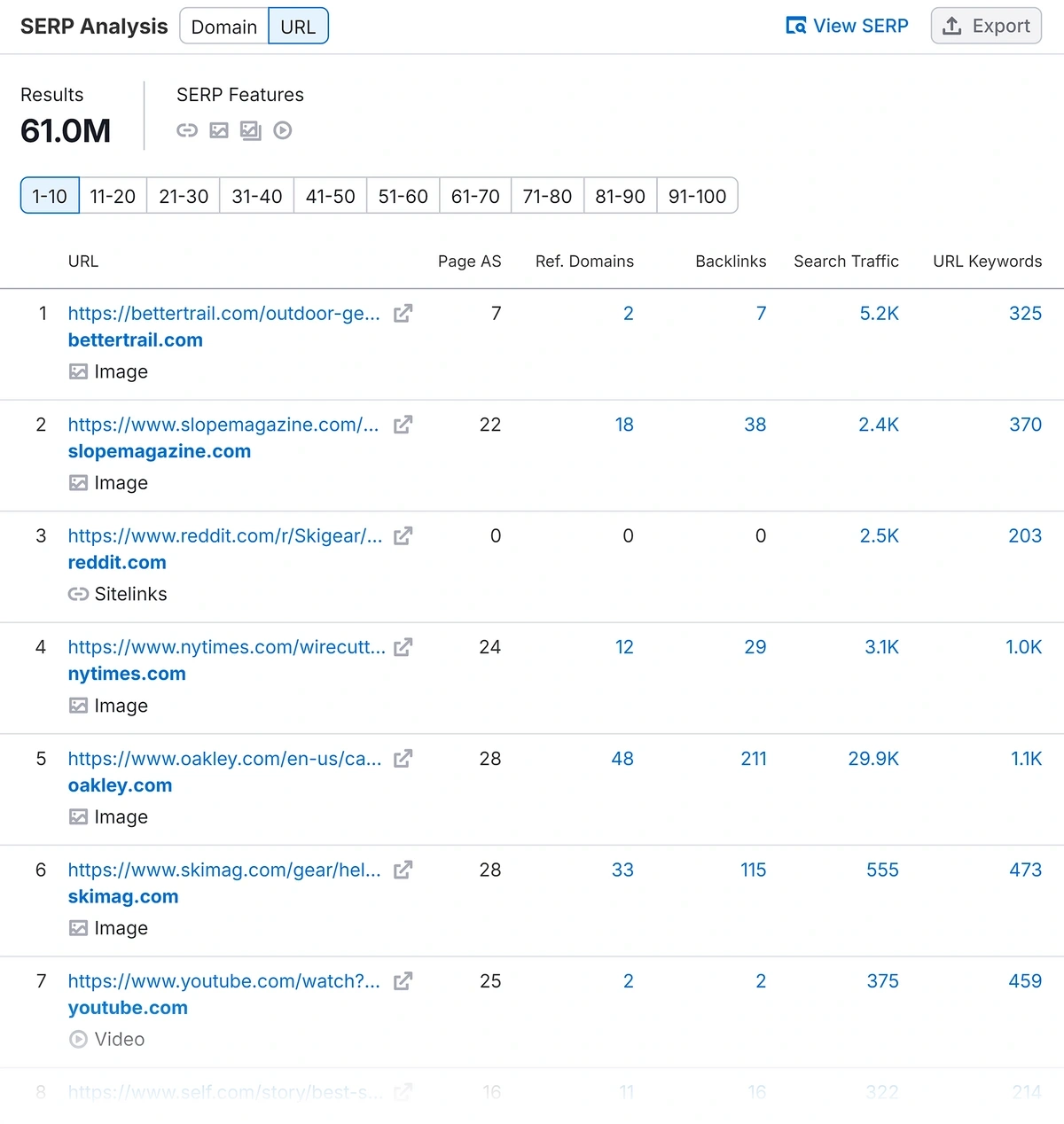
Task: Click the Ref. Domains column header
Action: (x=584, y=261)
